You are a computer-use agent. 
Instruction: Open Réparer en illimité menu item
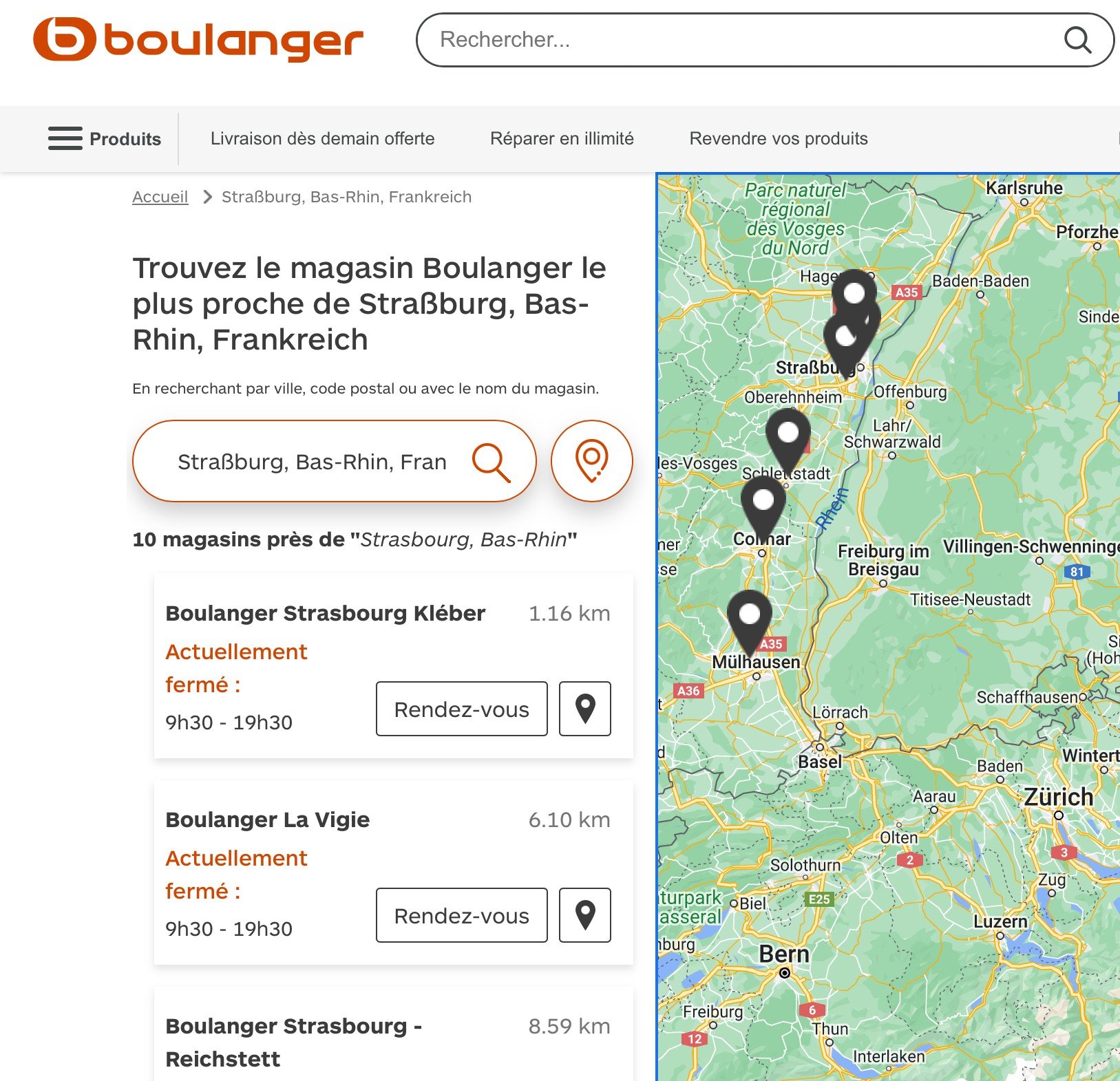(x=562, y=138)
